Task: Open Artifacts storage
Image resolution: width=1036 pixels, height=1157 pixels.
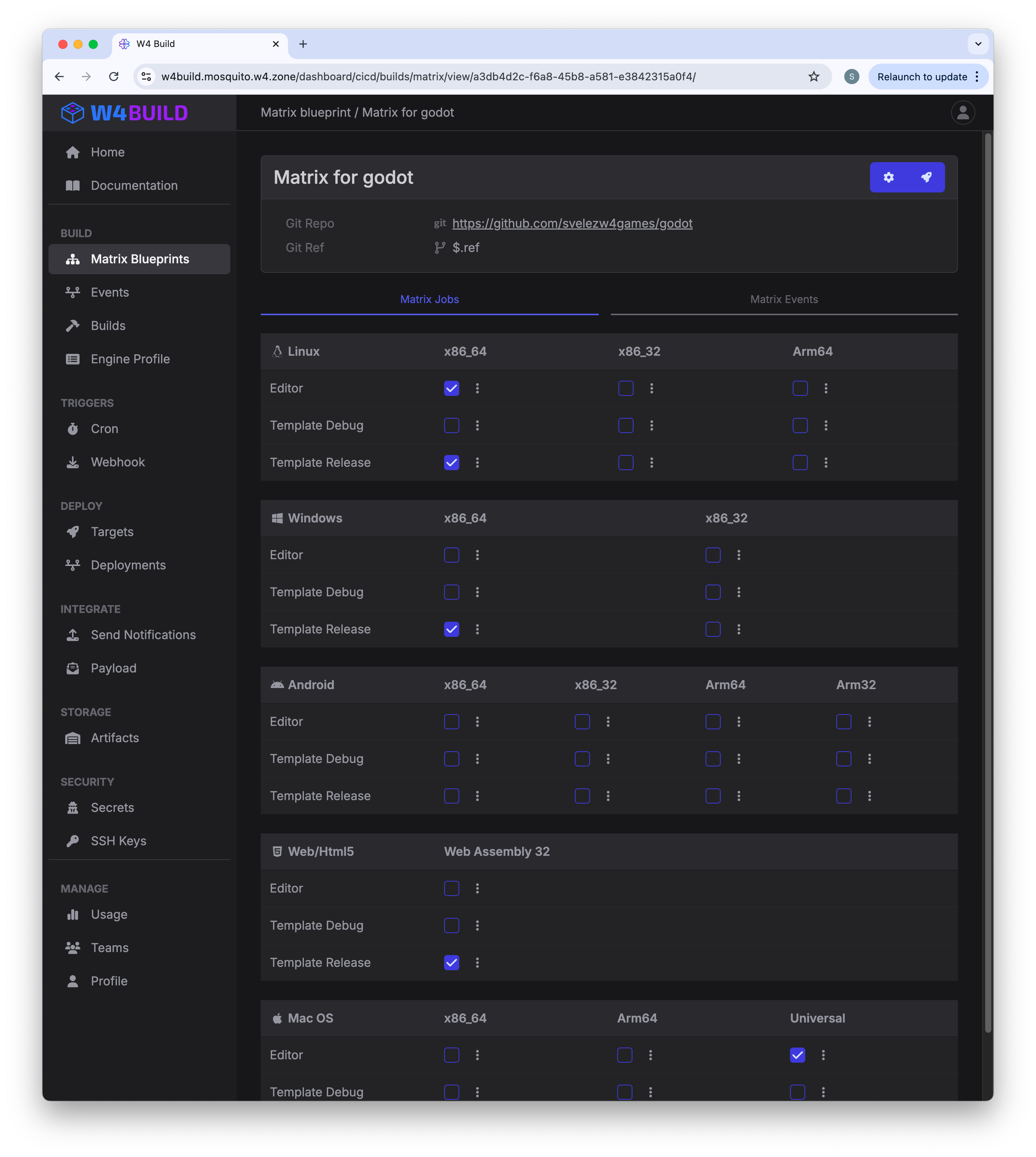Action: pos(139,738)
